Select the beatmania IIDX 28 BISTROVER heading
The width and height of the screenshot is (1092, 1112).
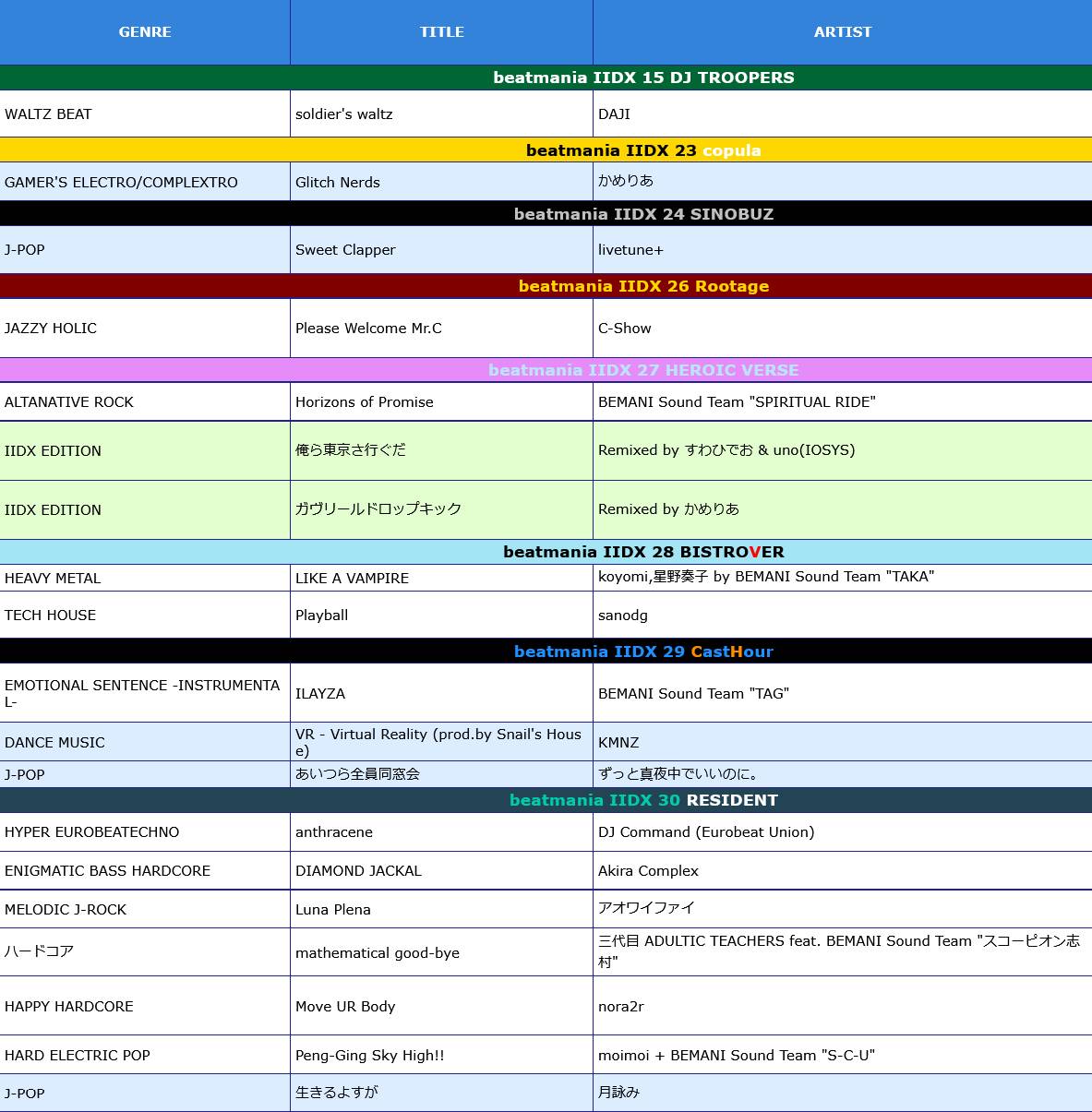tap(643, 552)
